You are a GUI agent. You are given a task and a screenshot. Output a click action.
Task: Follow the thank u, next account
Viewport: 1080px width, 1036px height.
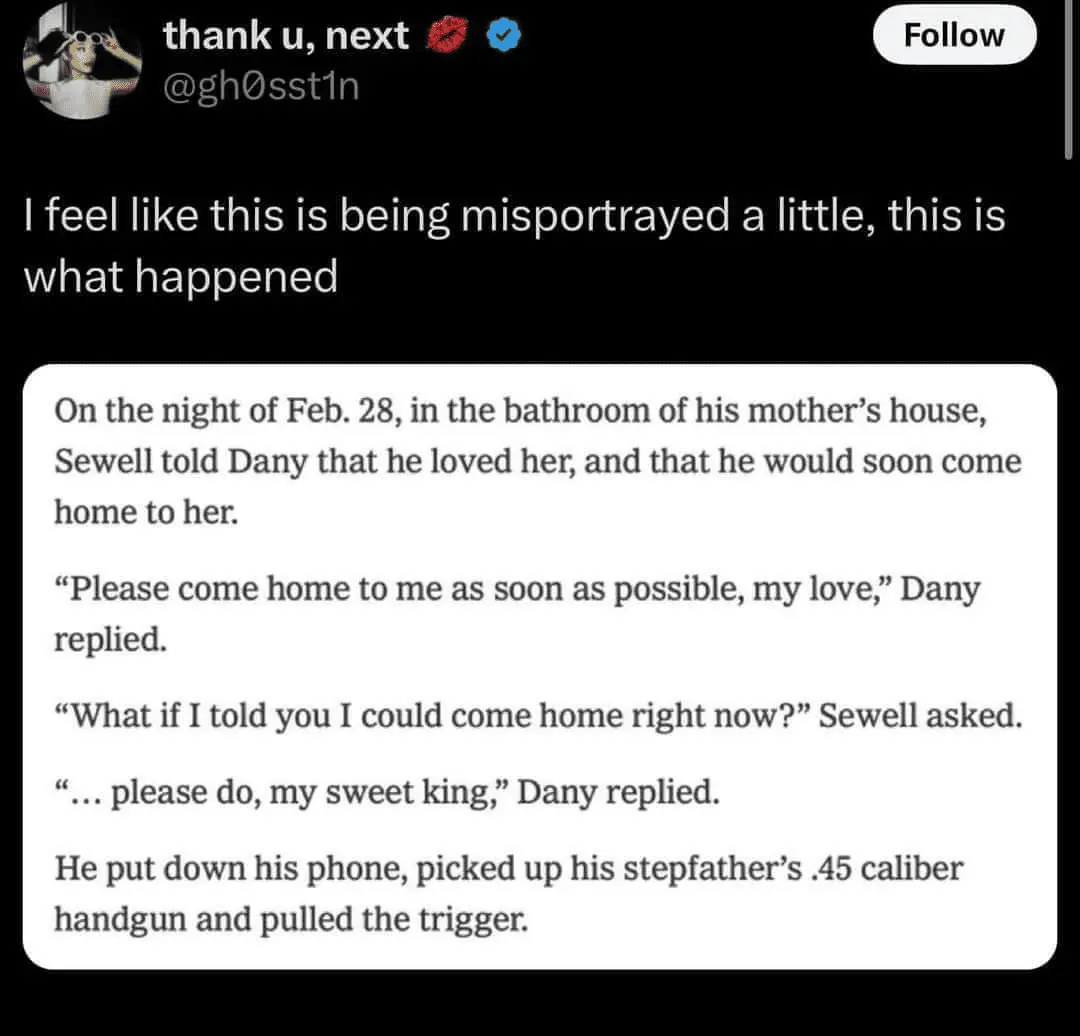954,34
